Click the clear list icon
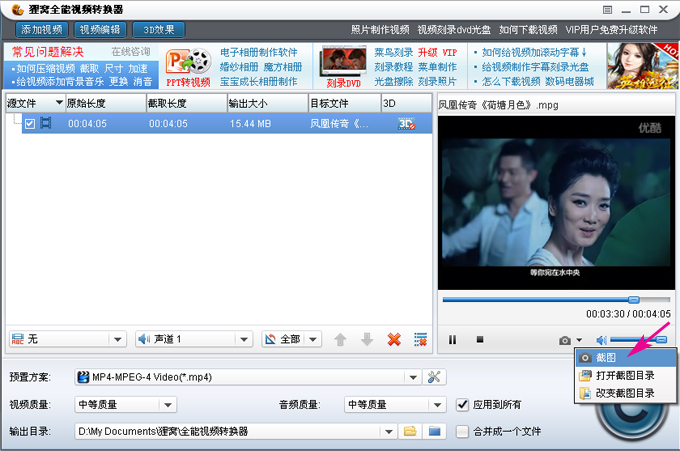This screenshot has height=451, width=680. 420,340
